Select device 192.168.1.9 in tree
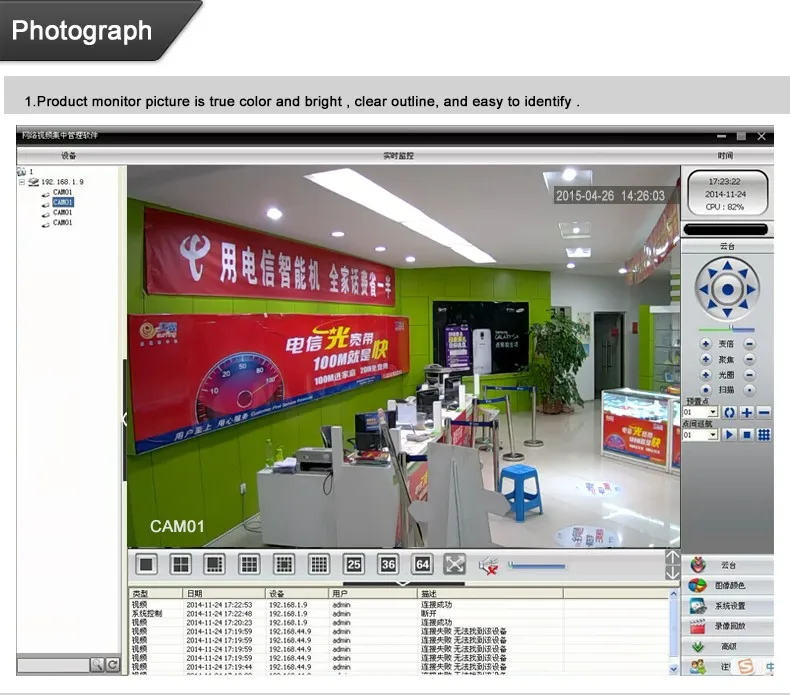The image size is (790, 695). pyautogui.click(x=62, y=182)
